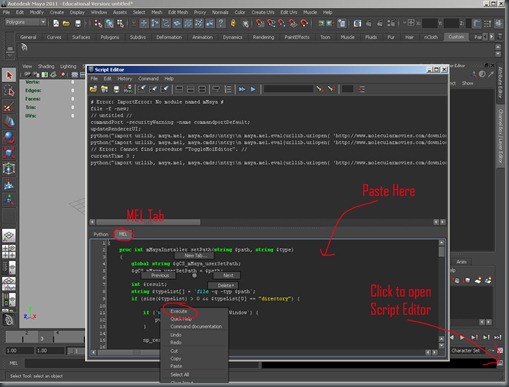Select the arrow Select Tool in toolbox
Image resolution: width=509 pixels, height=387 pixels.
click(x=9, y=76)
